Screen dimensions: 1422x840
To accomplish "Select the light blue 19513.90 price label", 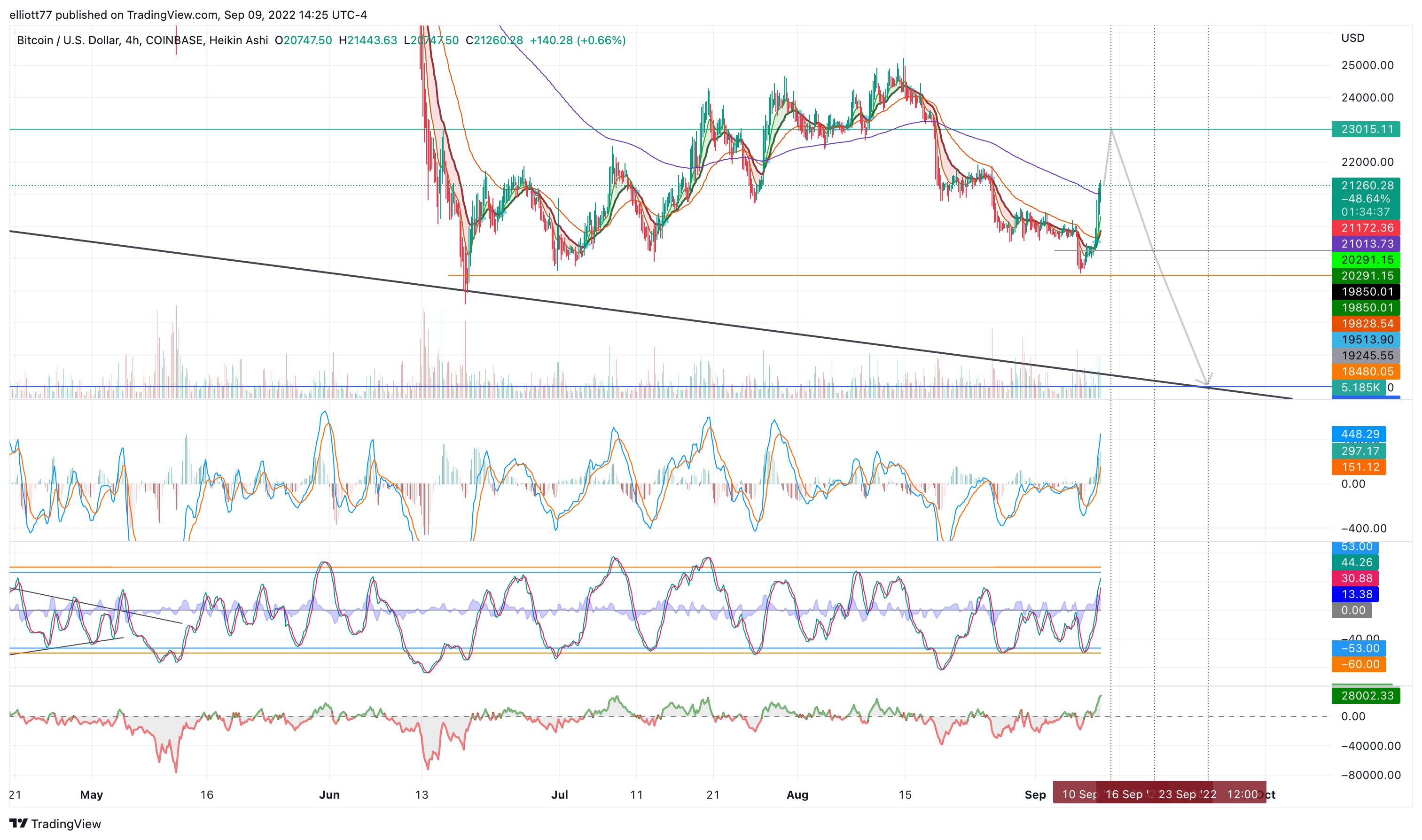I will click(x=1366, y=340).
